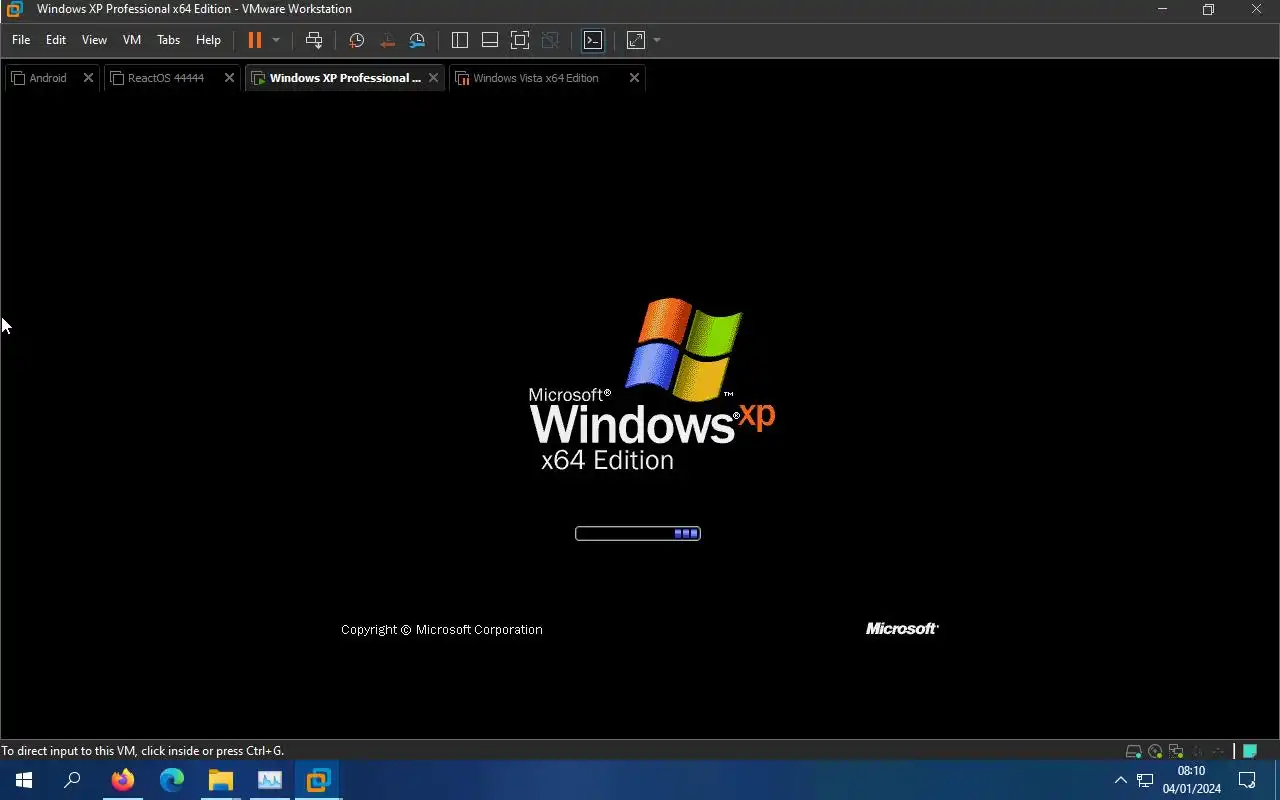
Task: Toggle the thumbnail bar view
Action: click(x=490, y=40)
